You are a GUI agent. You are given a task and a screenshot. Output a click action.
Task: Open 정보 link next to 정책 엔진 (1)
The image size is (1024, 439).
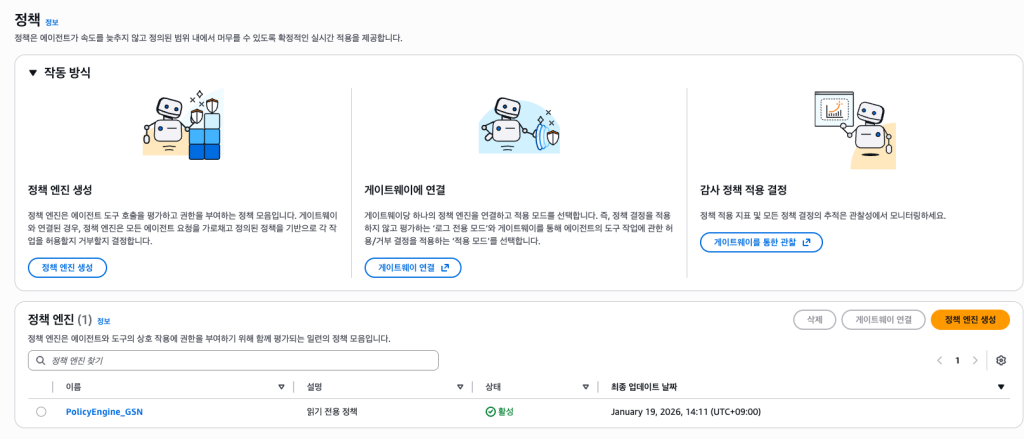click(x=103, y=321)
